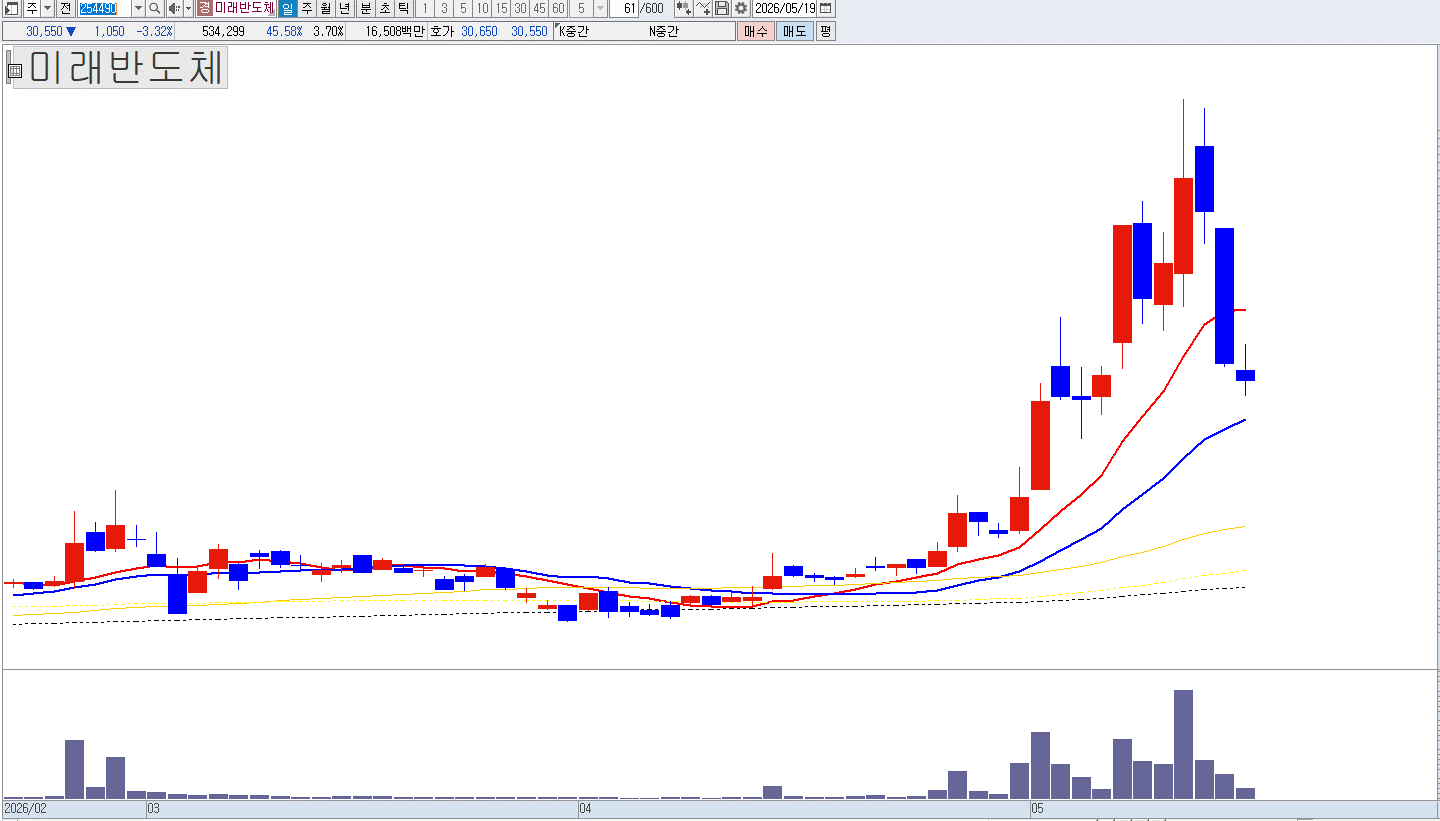The width and height of the screenshot is (1440, 821).
Task: Click the speaker sound icon
Action: coord(174,8)
